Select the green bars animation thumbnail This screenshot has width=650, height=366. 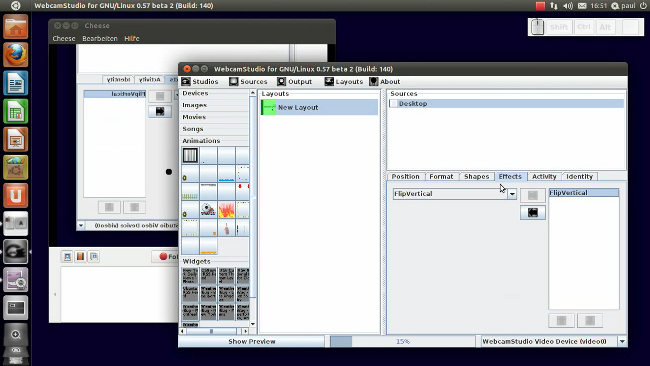[190, 192]
